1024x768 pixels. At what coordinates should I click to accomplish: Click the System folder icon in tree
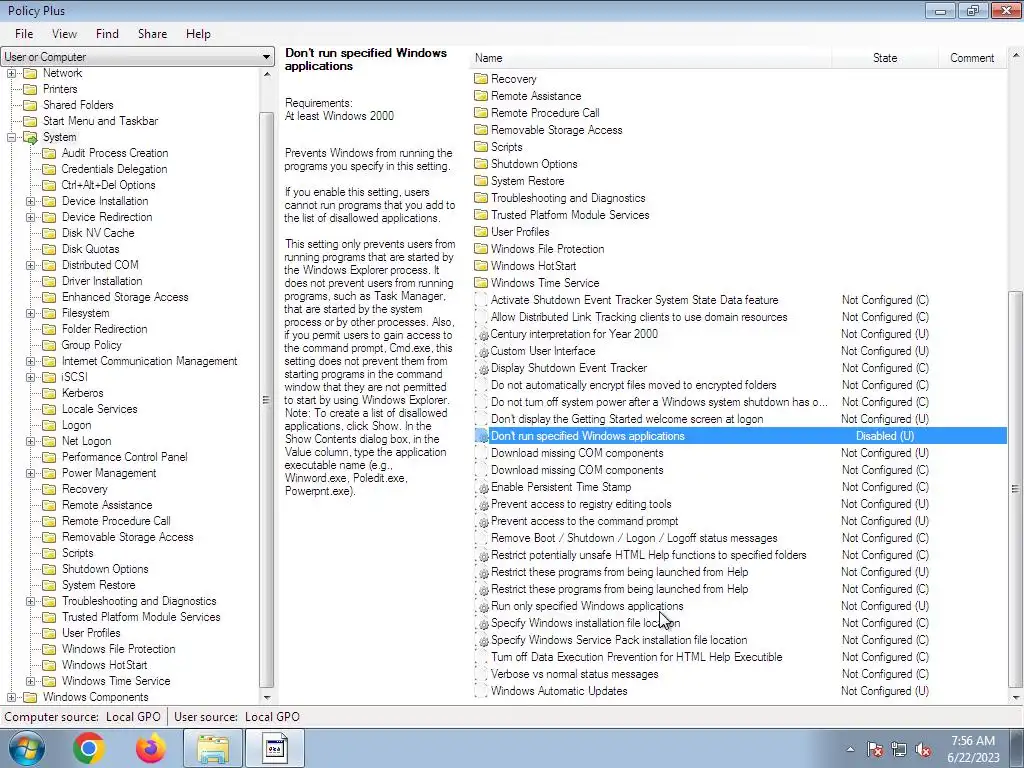point(30,137)
